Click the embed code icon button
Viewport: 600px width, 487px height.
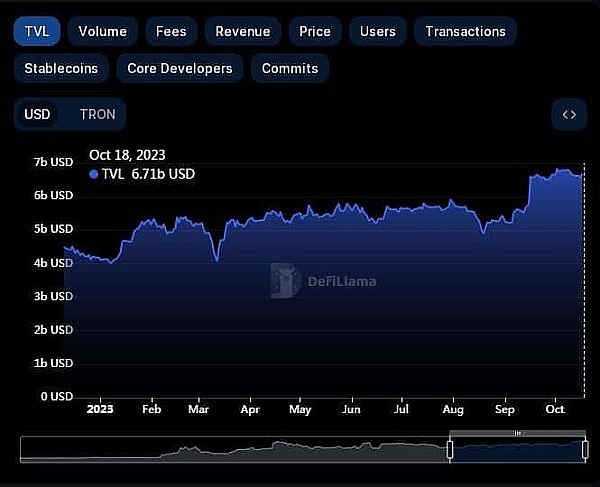coord(568,114)
